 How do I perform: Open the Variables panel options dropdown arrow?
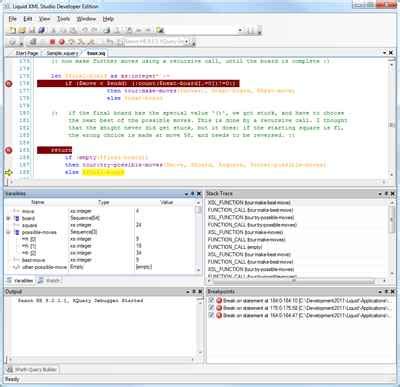coord(186,194)
